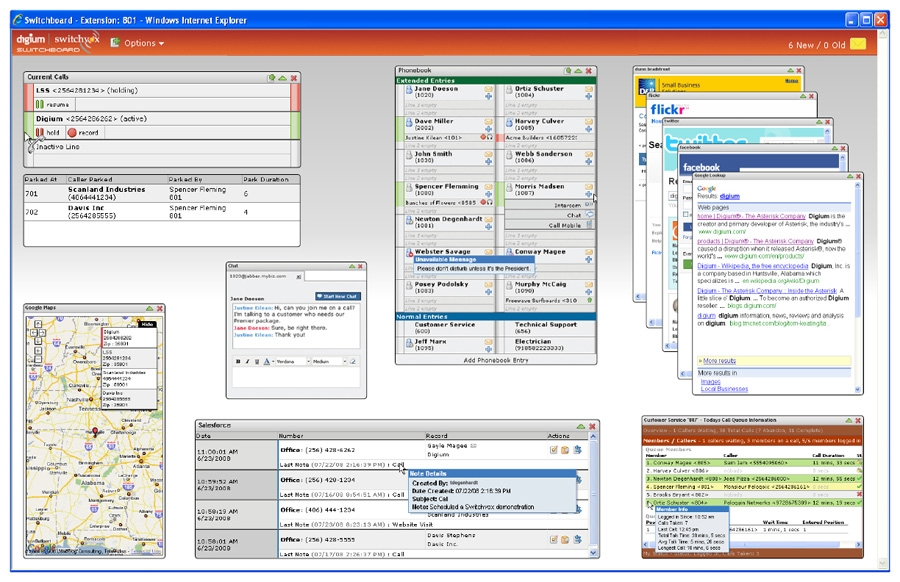Collapse the Phonebook panel
This screenshot has width=900, height=582.
(x=578, y=71)
